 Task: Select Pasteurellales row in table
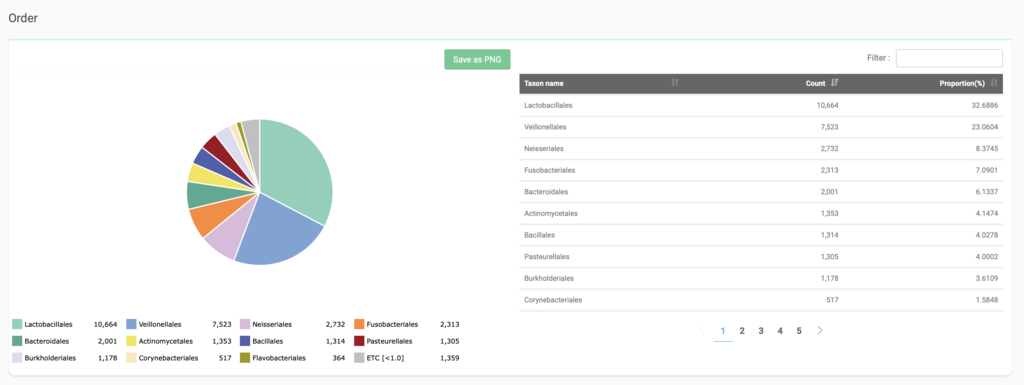point(761,256)
